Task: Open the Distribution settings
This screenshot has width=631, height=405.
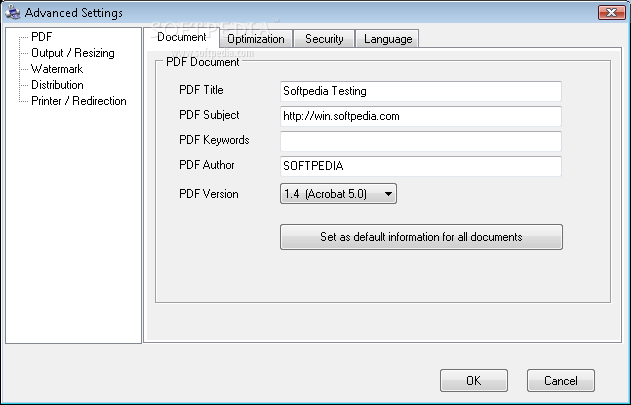Action: point(58,85)
